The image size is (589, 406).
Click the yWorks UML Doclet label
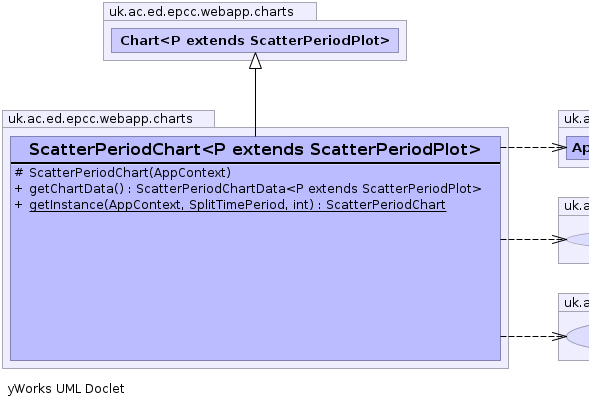[66, 389]
